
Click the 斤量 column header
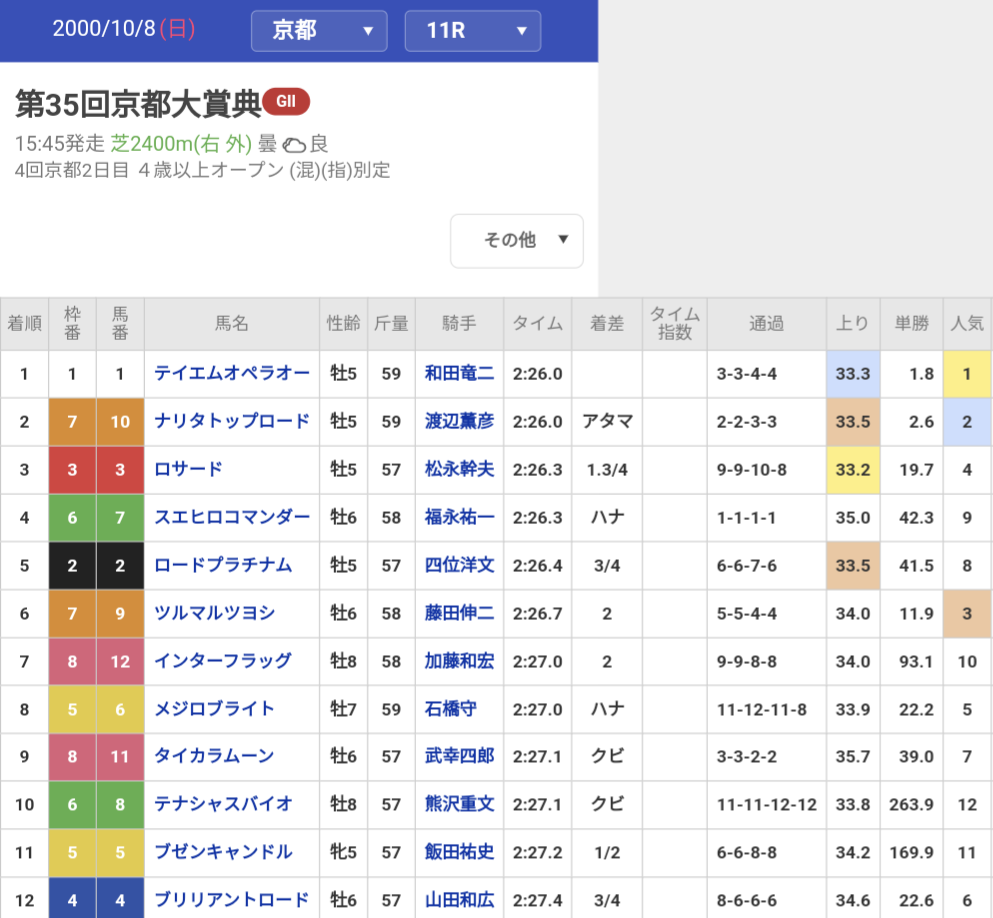[391, 324]
